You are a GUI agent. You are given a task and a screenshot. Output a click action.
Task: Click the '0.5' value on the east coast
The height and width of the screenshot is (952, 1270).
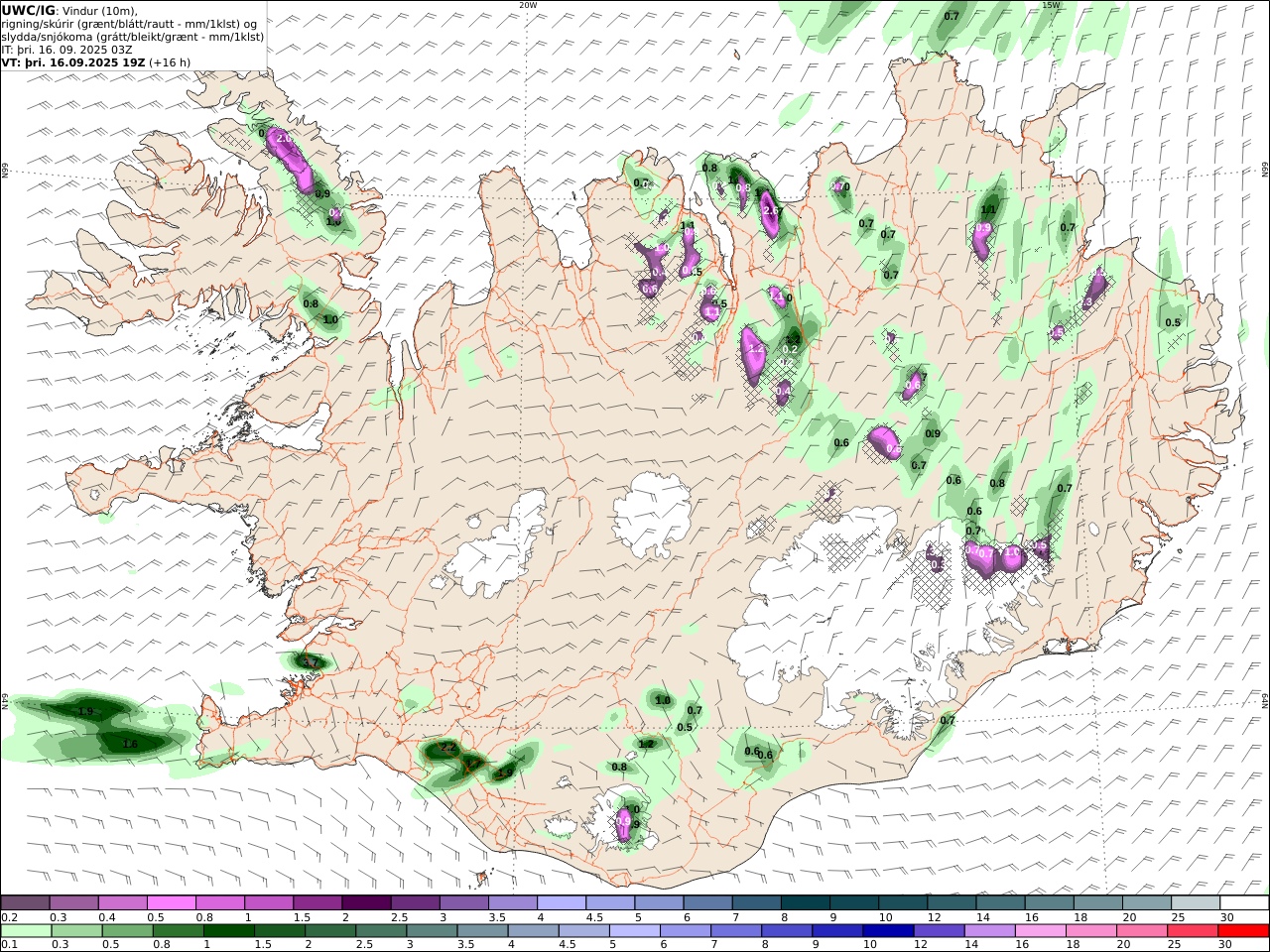coord(1173,322)
